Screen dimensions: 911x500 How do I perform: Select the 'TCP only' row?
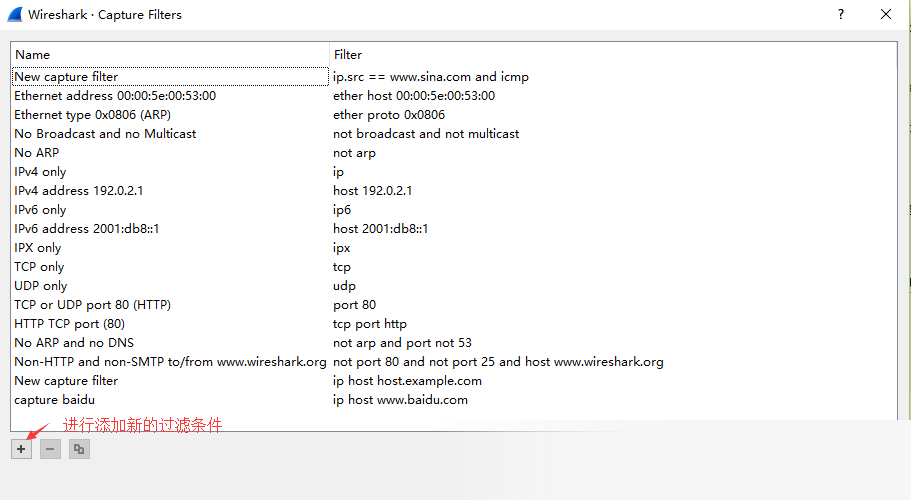39,267
